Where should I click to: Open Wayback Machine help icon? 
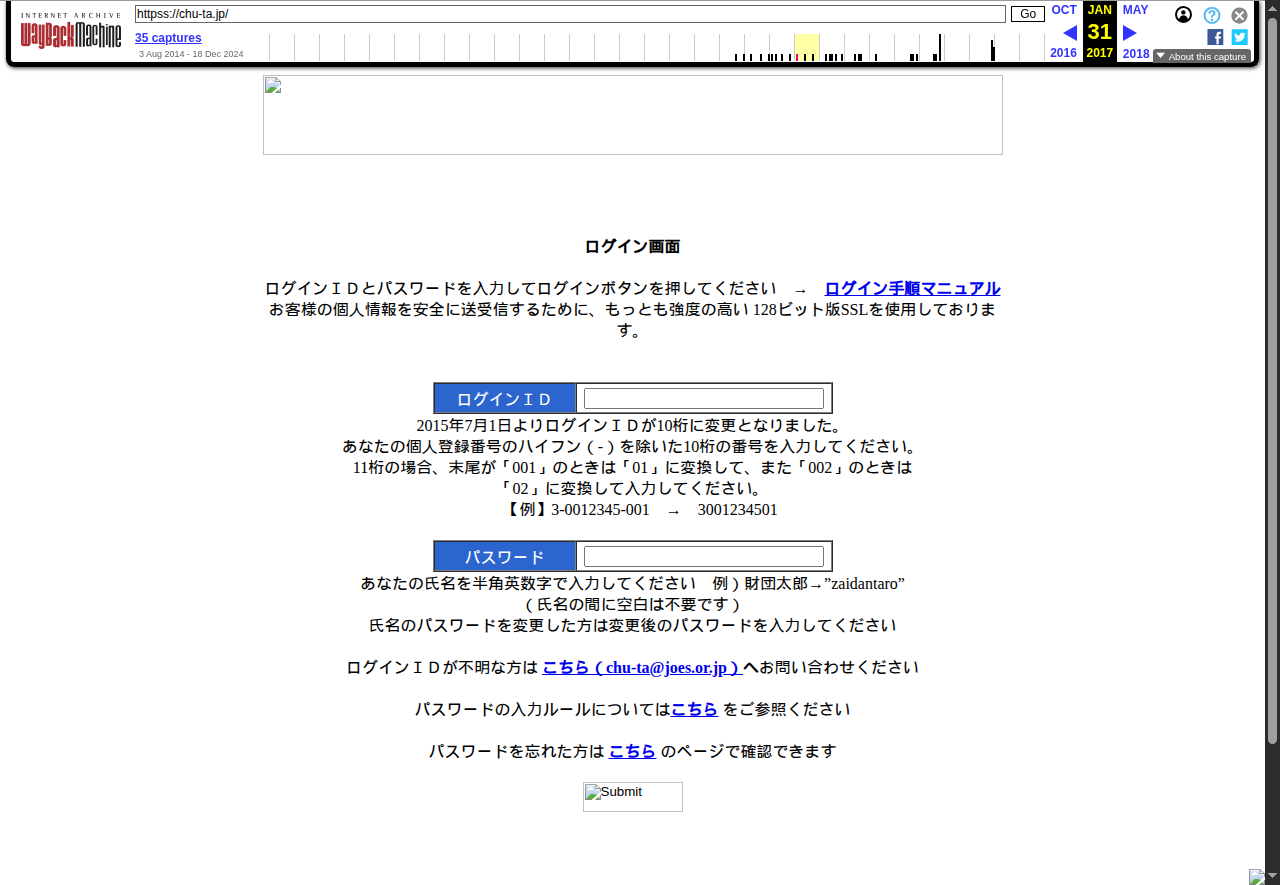point(1211,15)
